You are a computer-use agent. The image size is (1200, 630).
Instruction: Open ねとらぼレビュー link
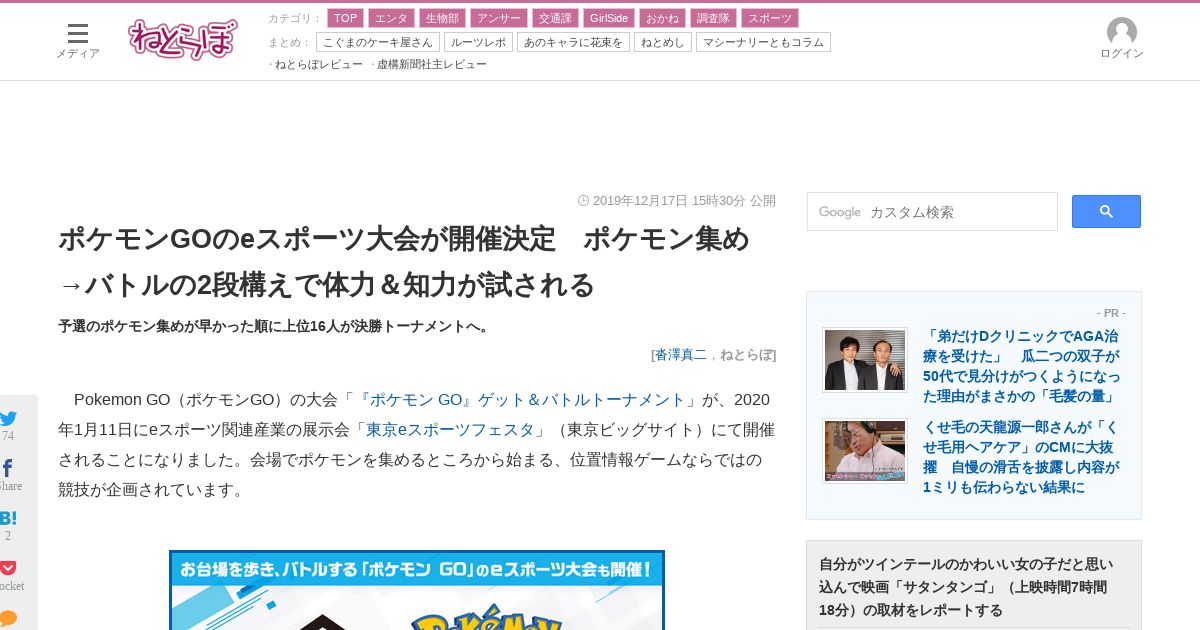[319, 64]
